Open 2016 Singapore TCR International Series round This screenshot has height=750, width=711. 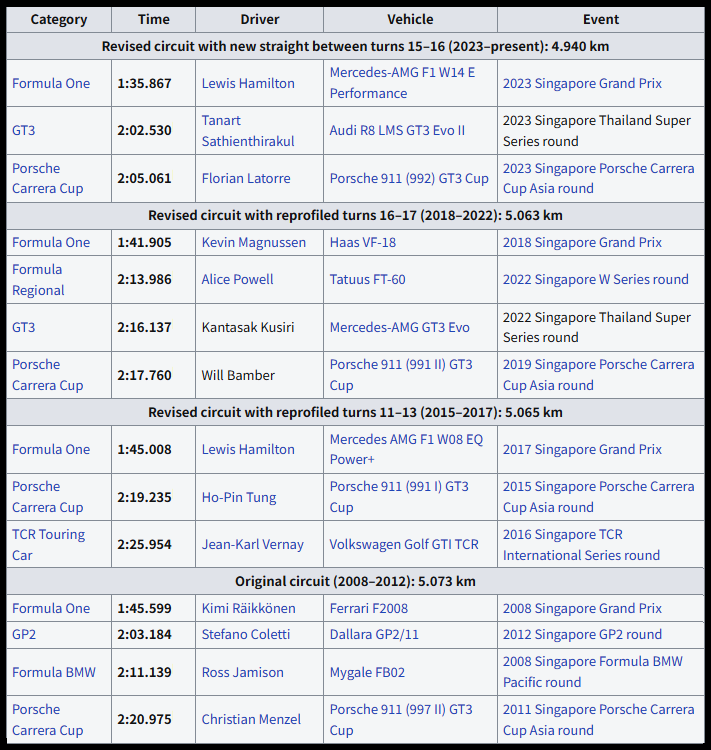581,544
